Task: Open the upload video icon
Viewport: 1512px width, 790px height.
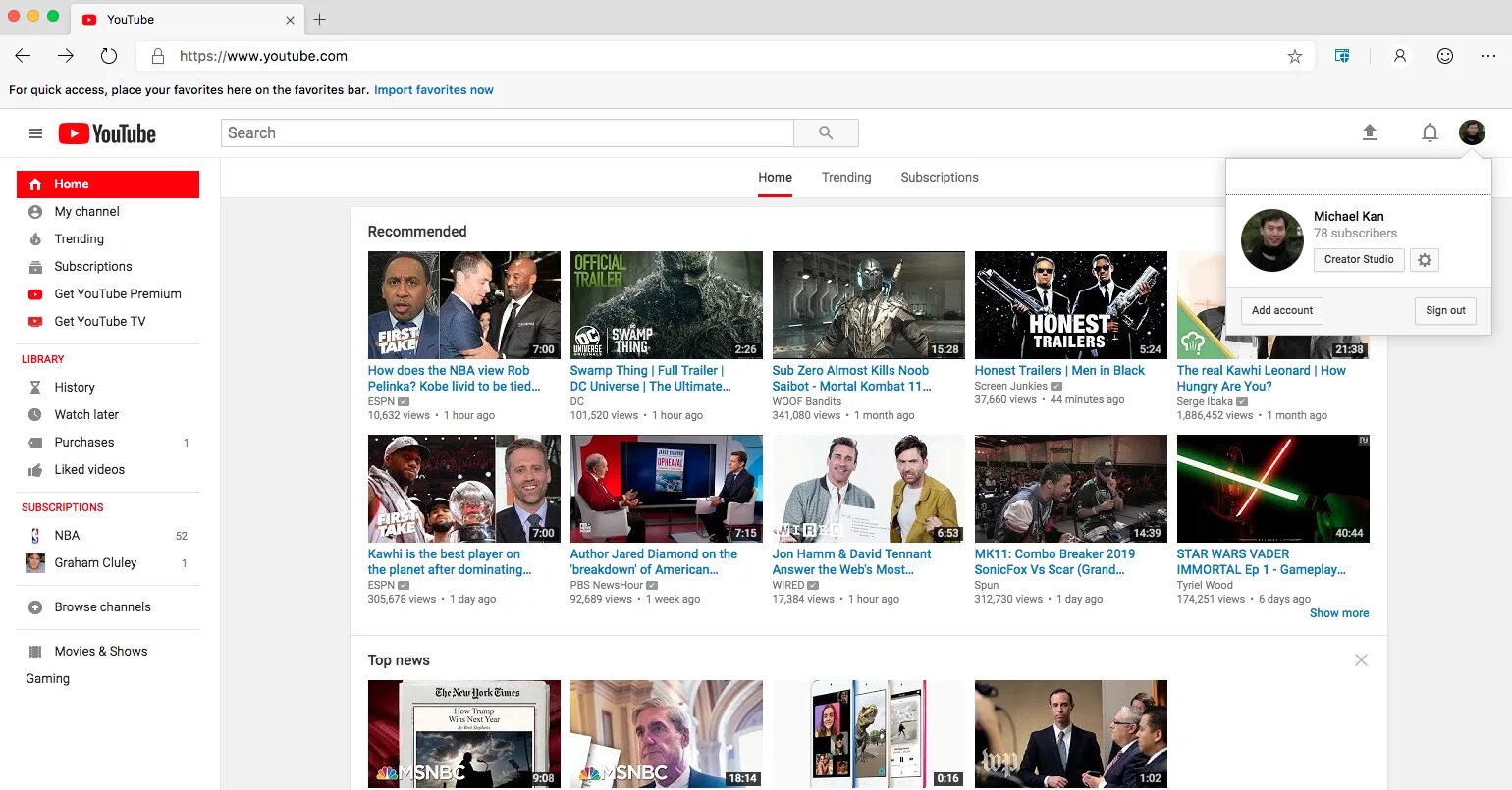Action: coord(1370,132)
